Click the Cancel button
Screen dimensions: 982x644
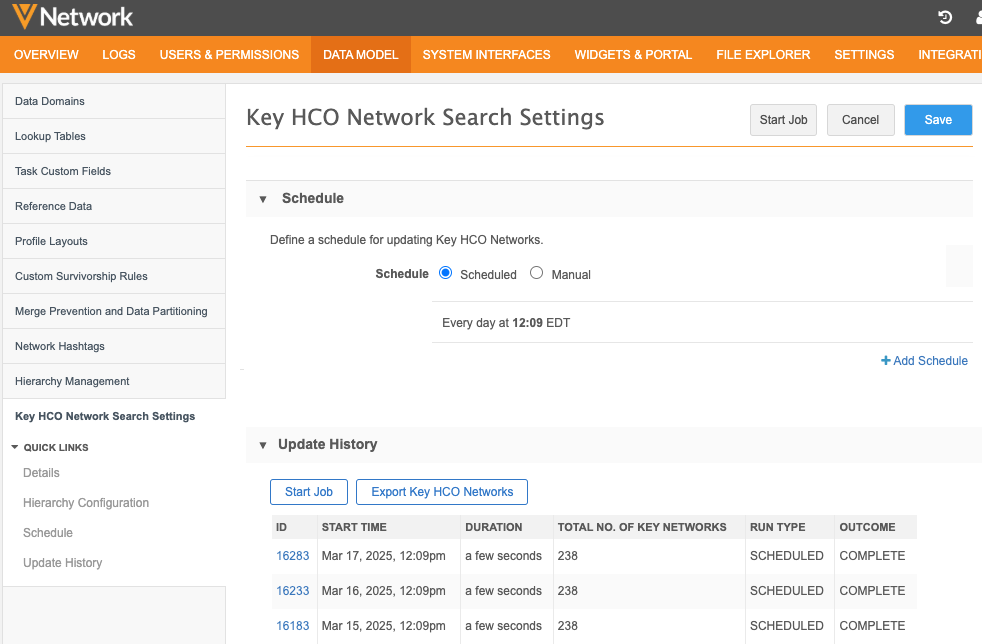click(860, 120)
